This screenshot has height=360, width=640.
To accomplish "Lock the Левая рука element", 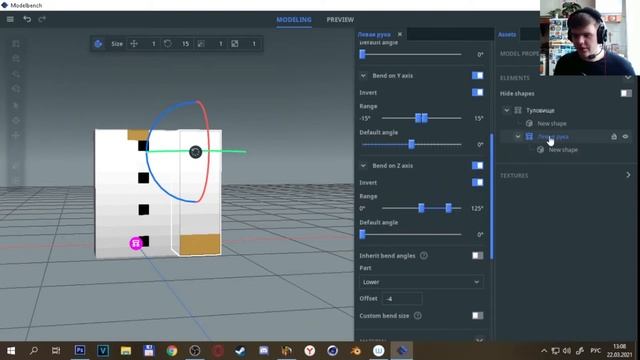I will (x=614, y=136).
